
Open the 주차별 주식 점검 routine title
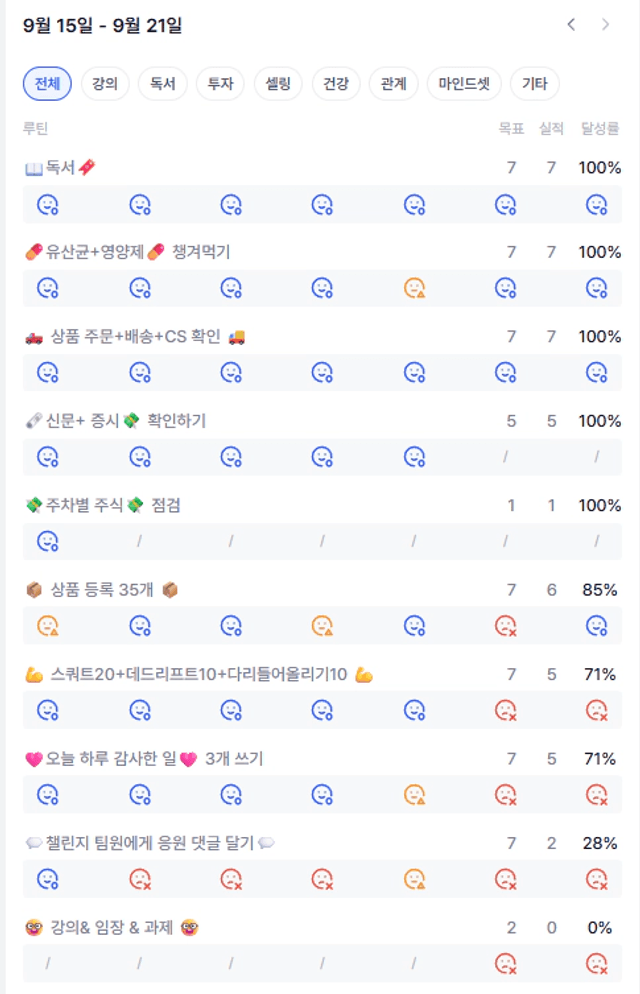click(103, 506)
